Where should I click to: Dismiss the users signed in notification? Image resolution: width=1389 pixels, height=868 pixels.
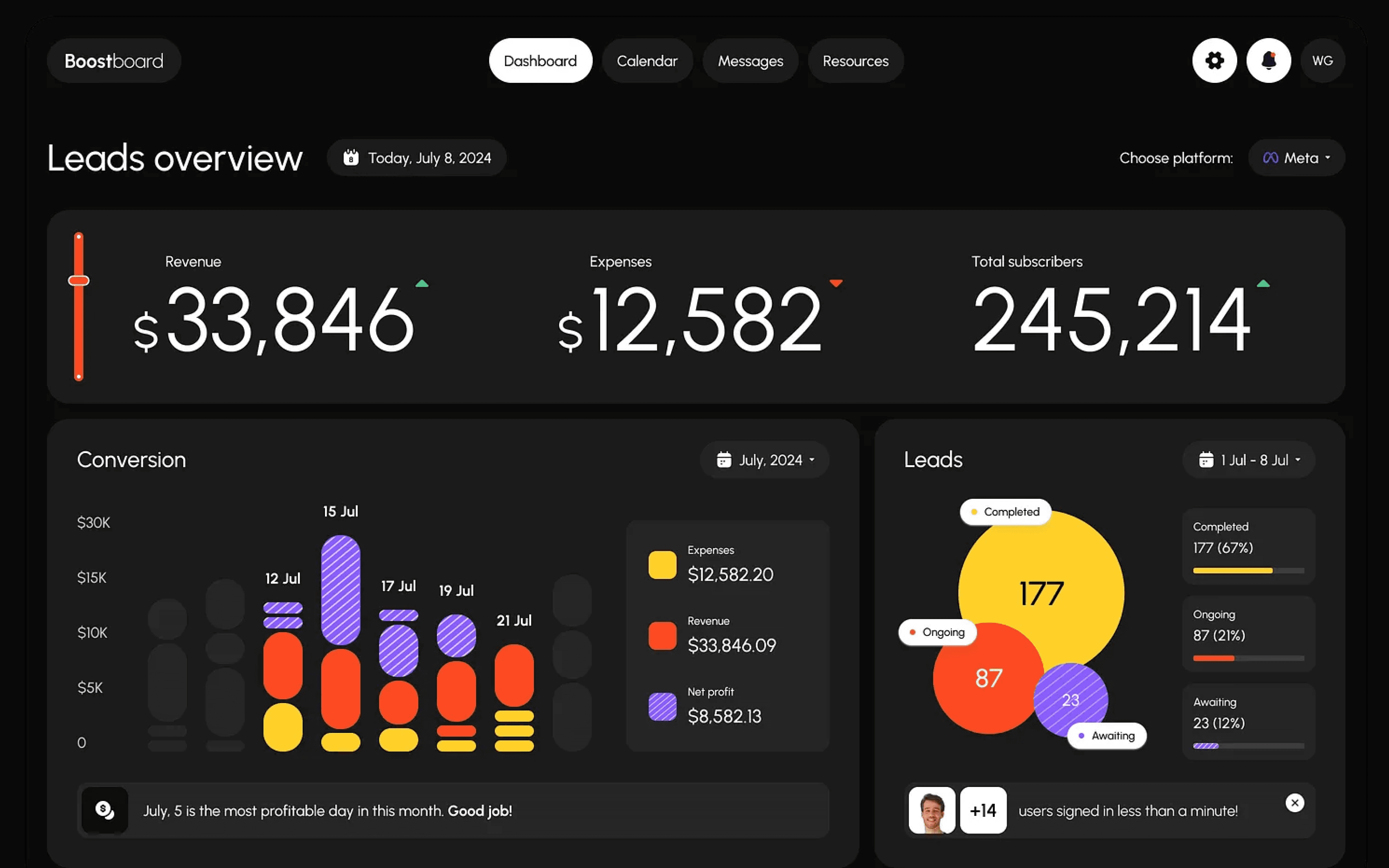[1294, 803]
